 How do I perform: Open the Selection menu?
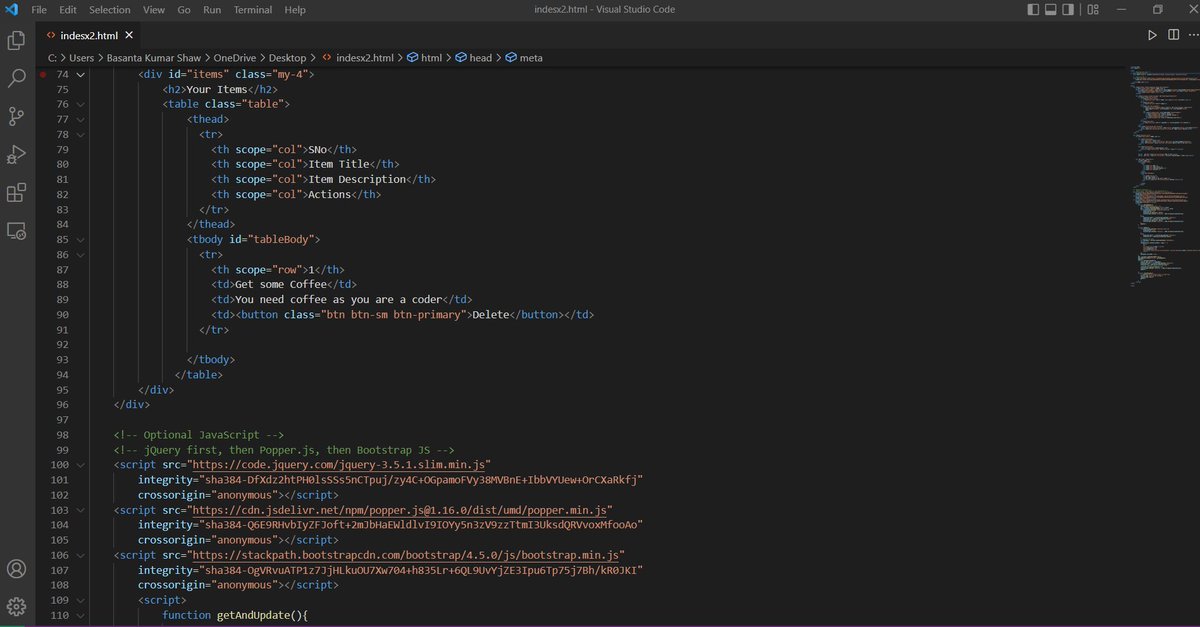[x=110, y=9]
